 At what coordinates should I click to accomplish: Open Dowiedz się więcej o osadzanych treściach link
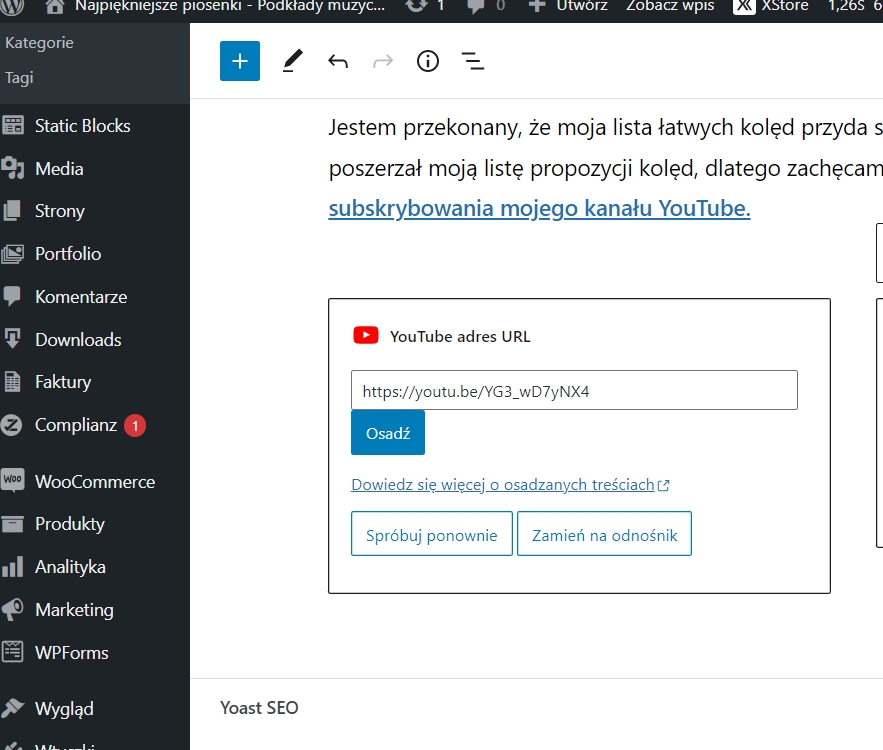click(x=510, y=485)
